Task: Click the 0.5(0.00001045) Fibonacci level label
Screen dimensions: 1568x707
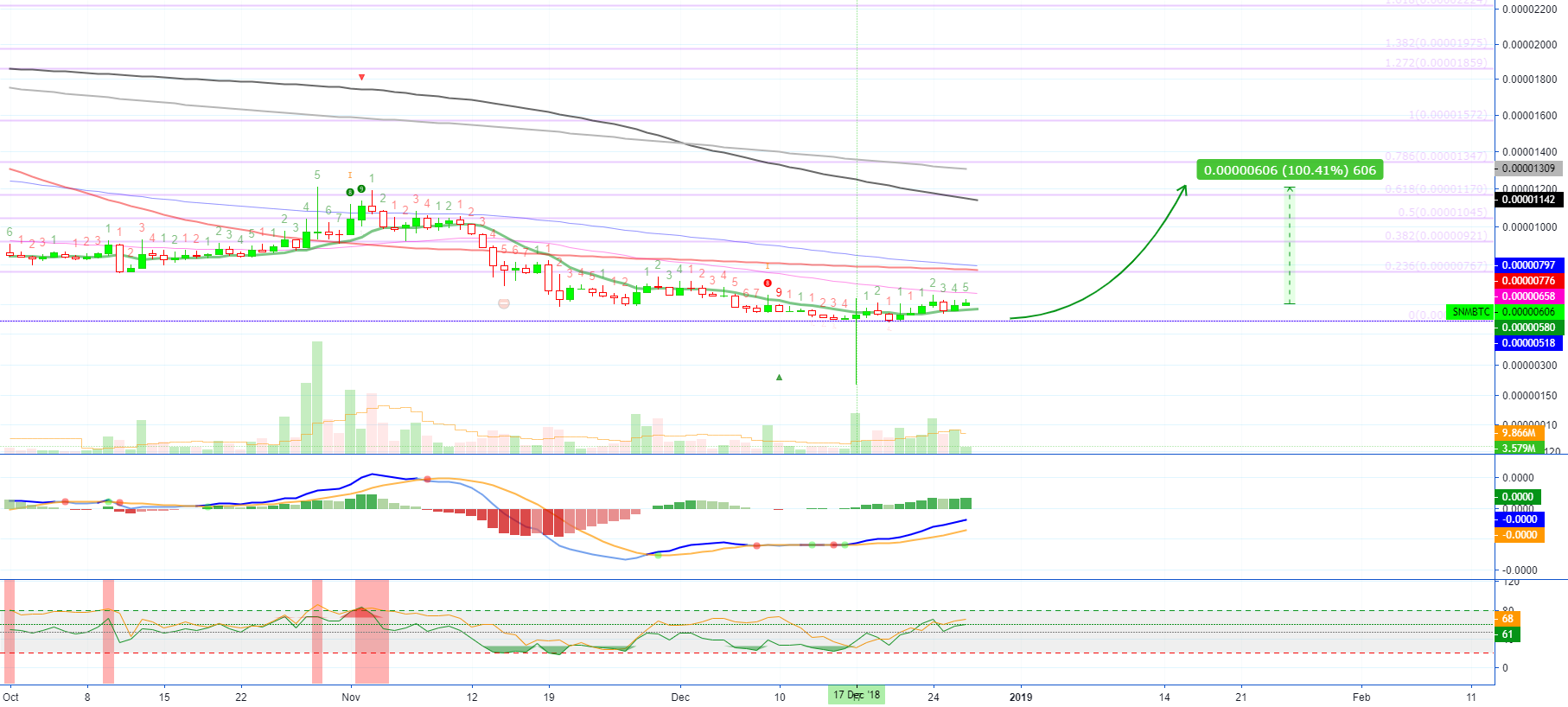Action: 1443,213
